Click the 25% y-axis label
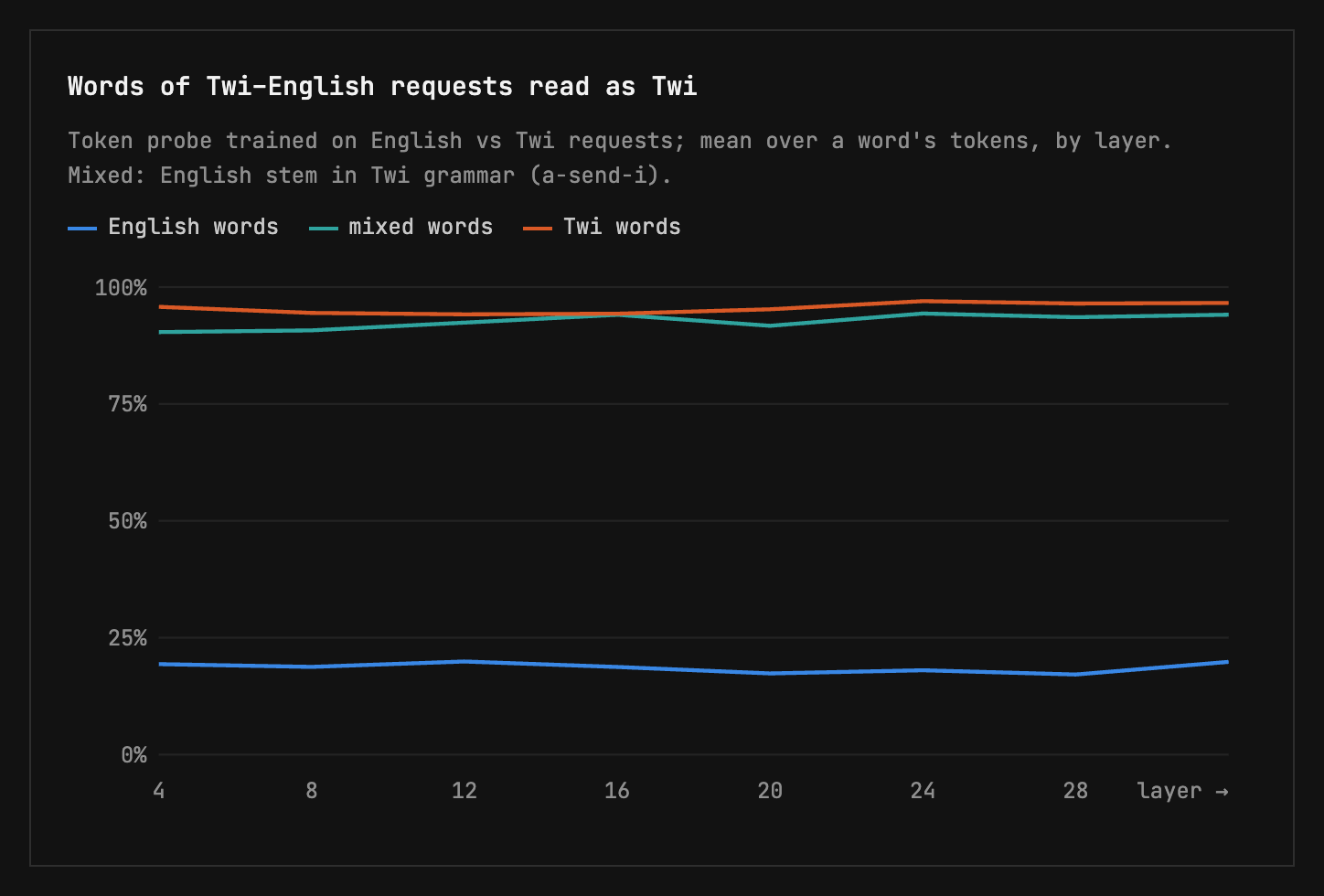This screenshot has width=1324, height=896. (127, 638)
